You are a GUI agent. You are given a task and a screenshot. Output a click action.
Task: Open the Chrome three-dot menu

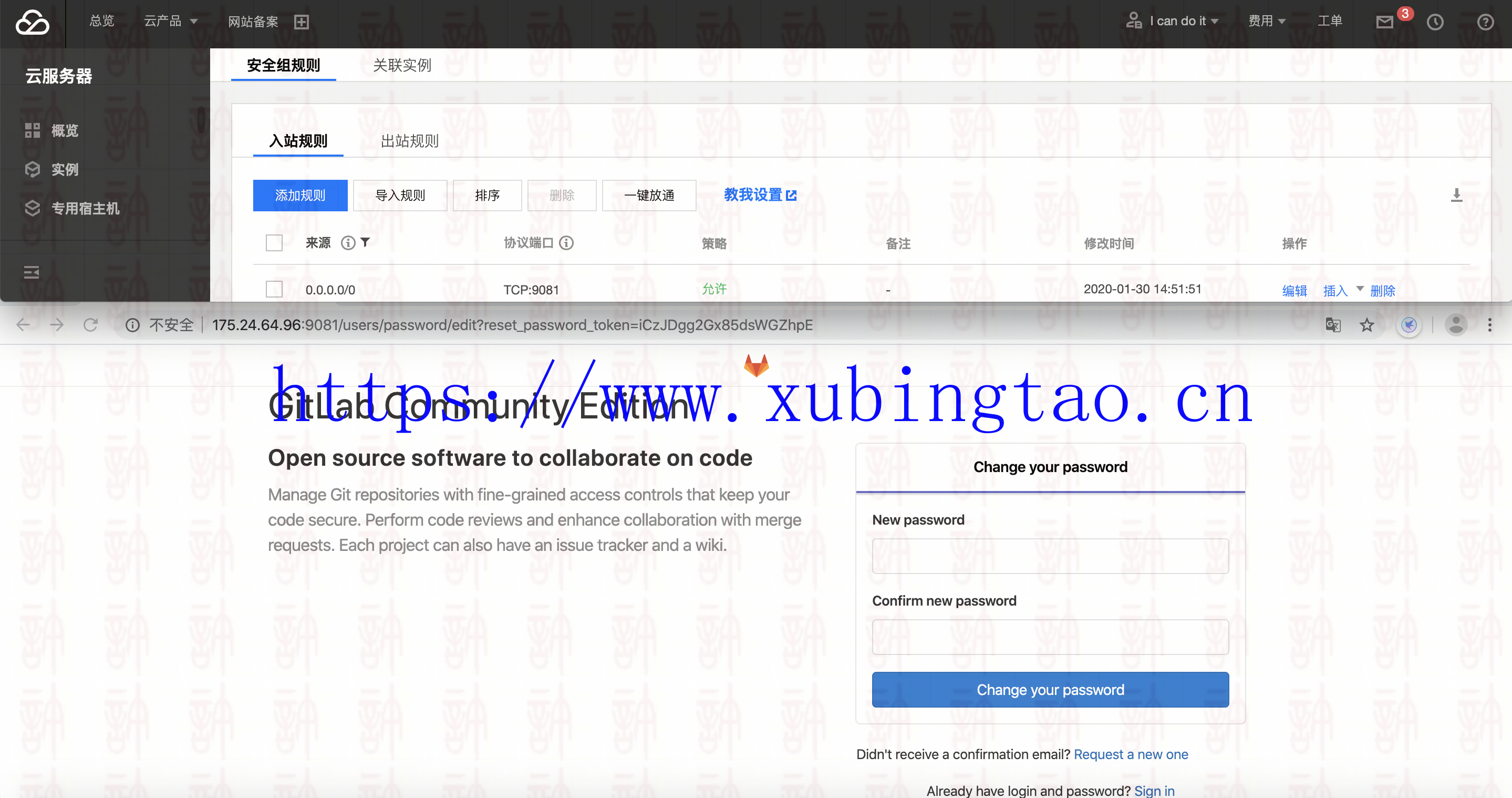[x=1490, y=325]
